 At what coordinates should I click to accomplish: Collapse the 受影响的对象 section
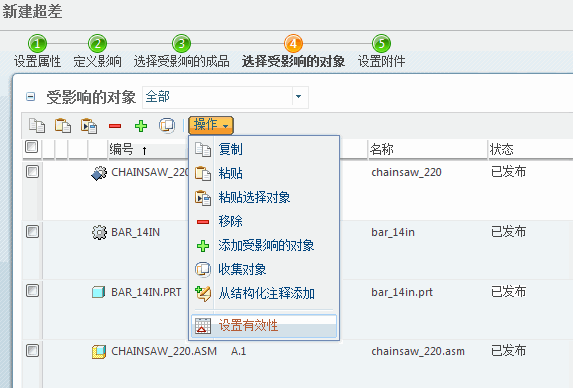point(31,97)
